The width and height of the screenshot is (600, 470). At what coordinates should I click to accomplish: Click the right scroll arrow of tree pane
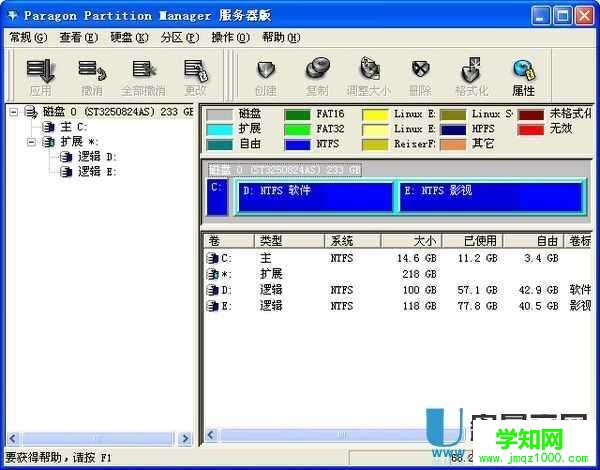(x=185, y=438)
